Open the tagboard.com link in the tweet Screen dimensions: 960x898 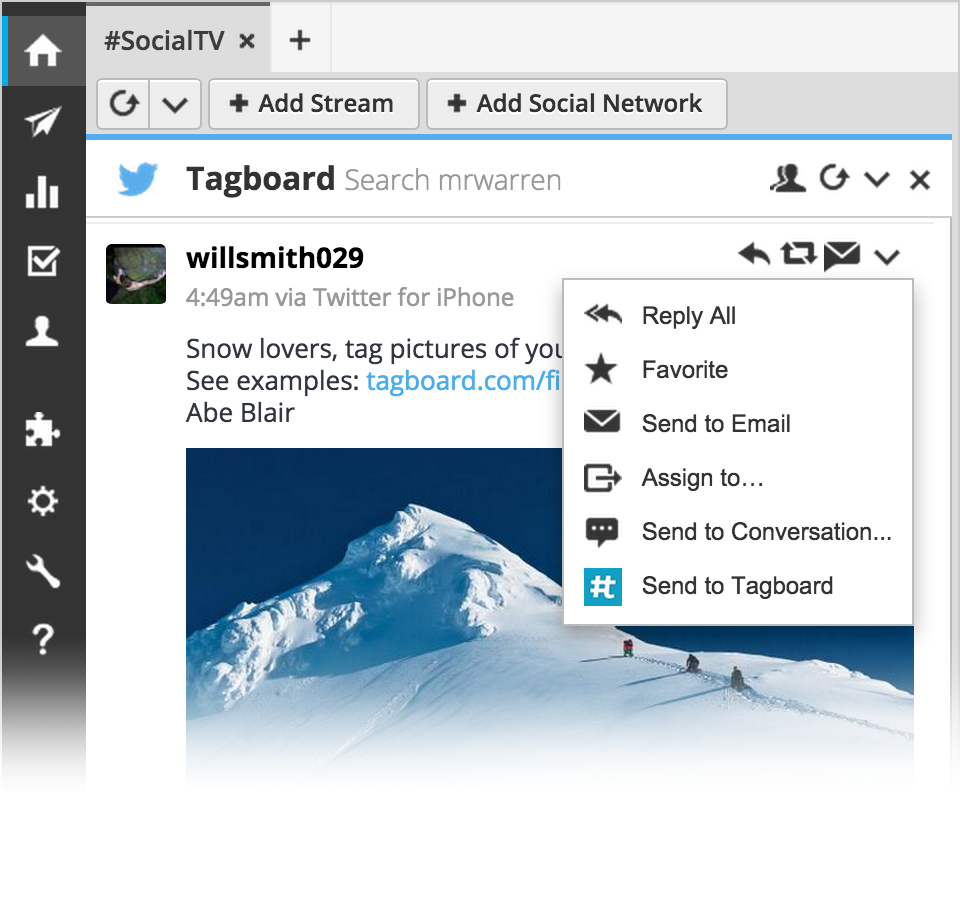[463, 381]
